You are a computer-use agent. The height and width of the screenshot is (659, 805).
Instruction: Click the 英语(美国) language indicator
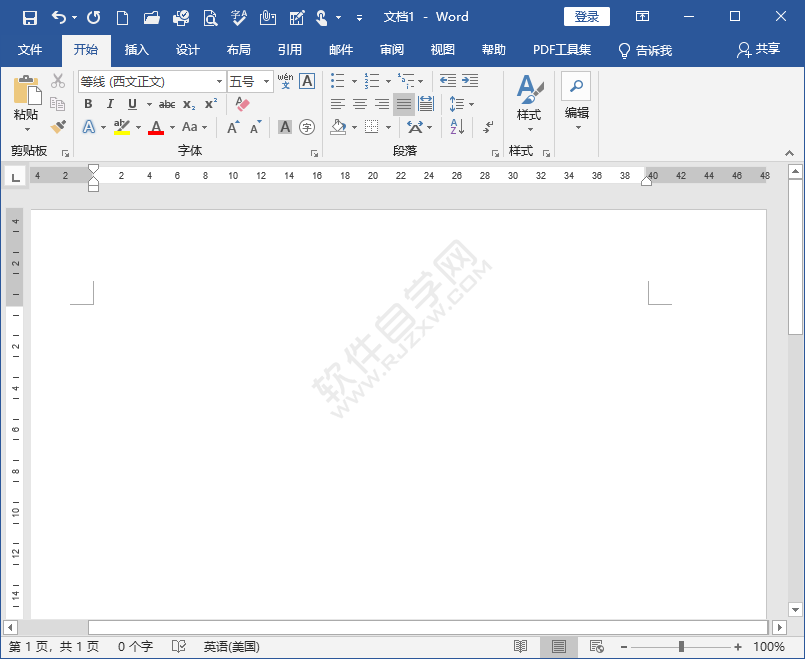click(231, 647)
